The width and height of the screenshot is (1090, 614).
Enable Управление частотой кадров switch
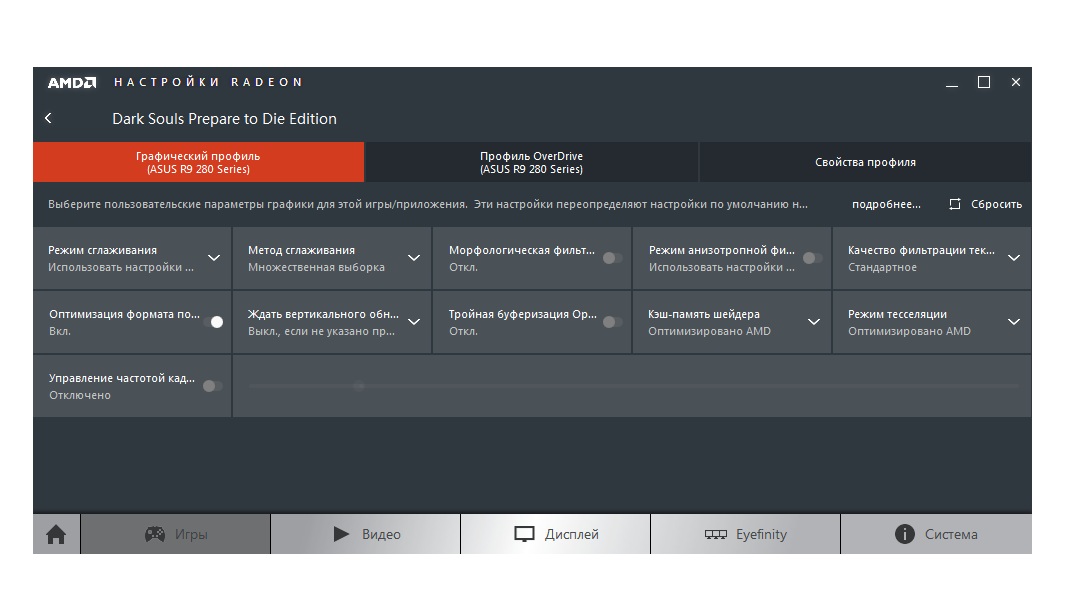(213, 386)
